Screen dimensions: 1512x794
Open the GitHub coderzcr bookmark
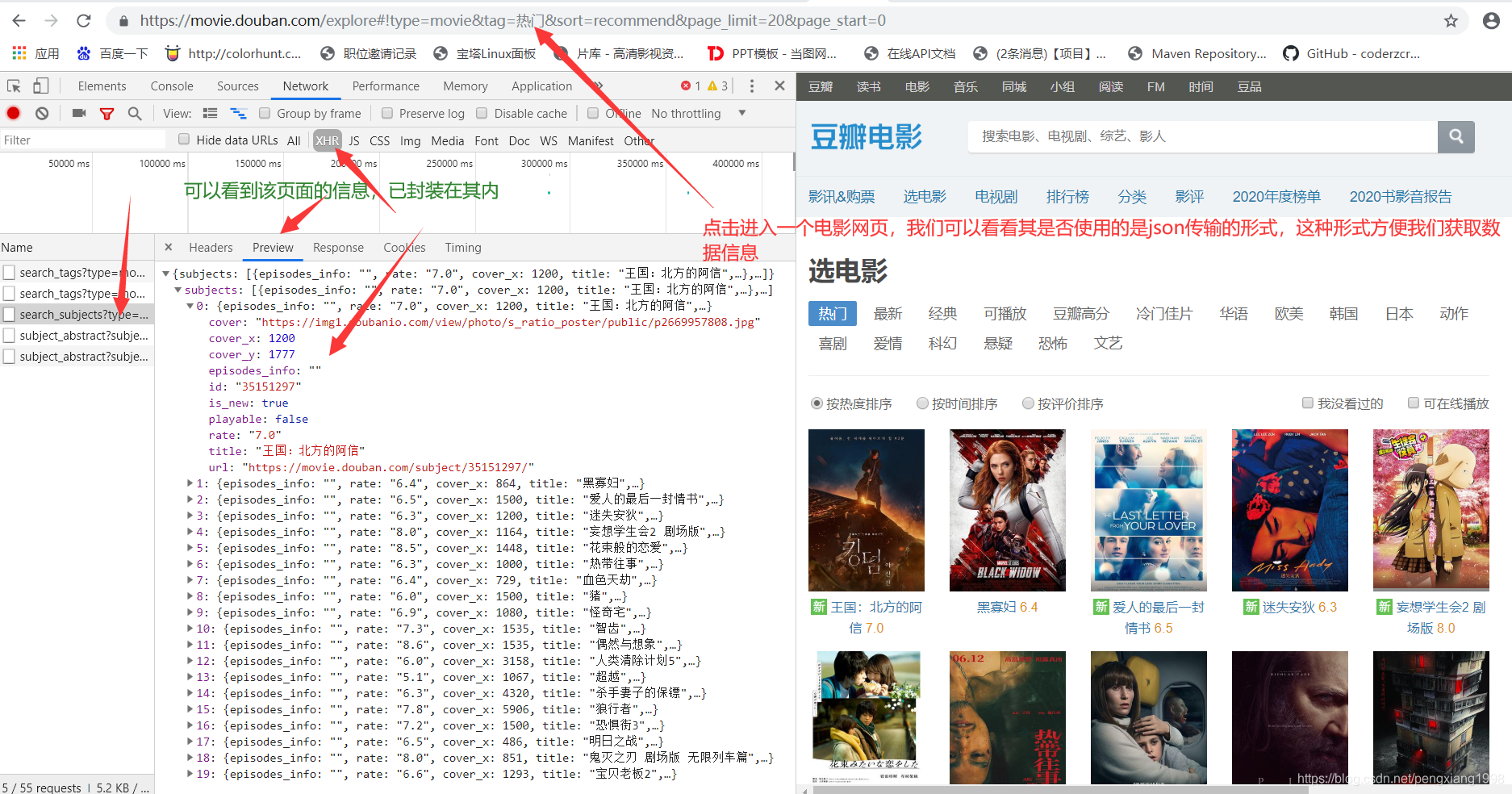(x=1352, y=53)
